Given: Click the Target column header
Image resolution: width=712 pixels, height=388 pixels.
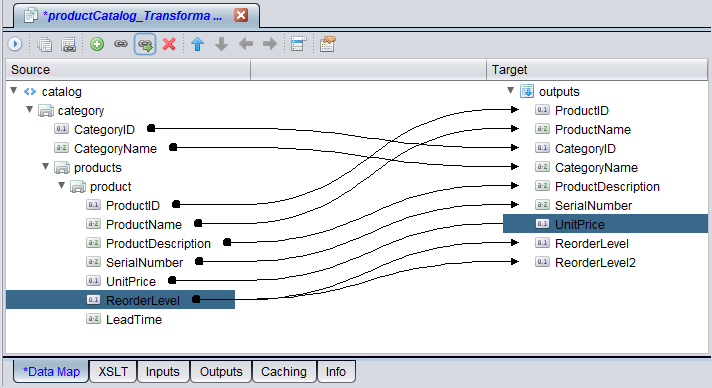Looking at the screenshot, I should 597,70.
